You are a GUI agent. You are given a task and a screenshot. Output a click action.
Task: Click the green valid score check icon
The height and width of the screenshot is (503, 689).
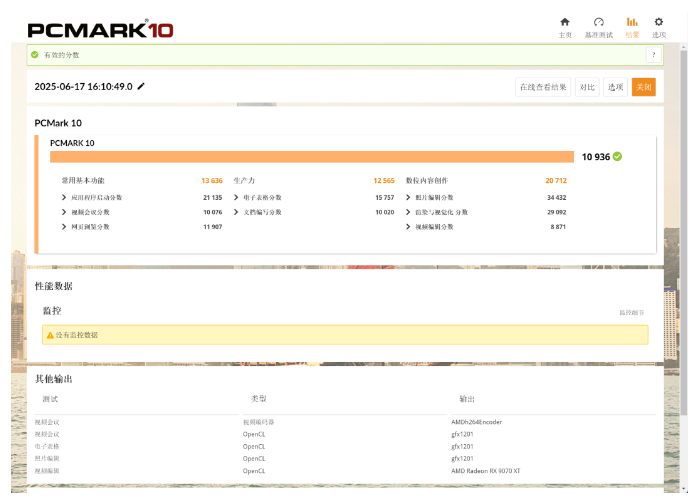tap(35, 55)
